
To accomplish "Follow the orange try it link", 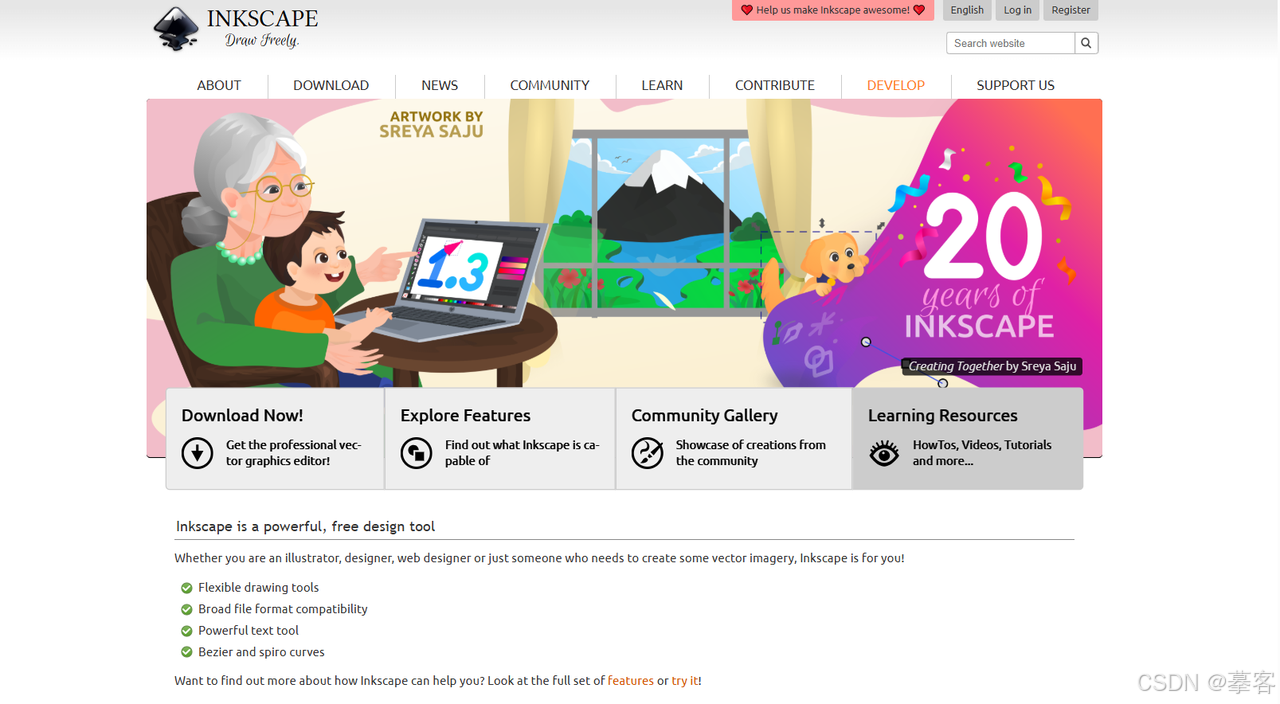I will tap(685, 681).
